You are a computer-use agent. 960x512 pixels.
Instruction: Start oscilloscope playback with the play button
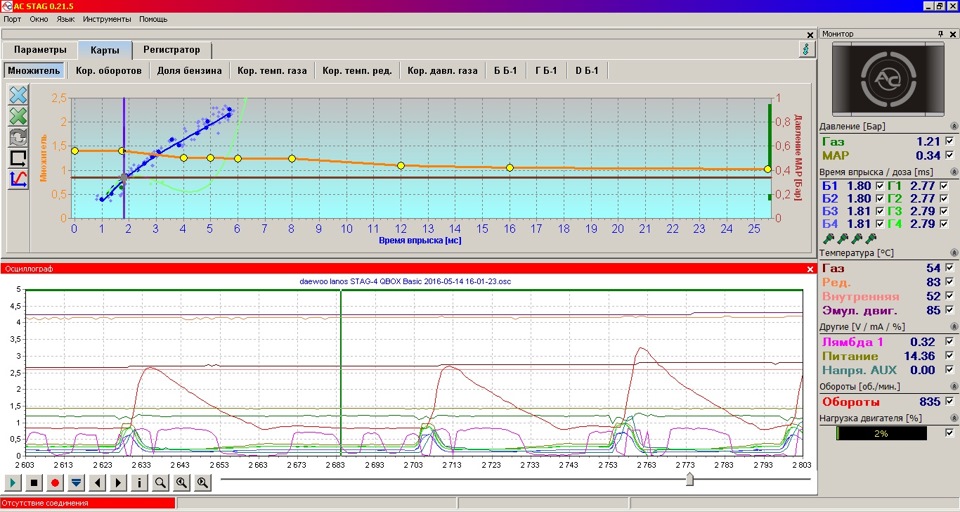click(x=13, y=483)
